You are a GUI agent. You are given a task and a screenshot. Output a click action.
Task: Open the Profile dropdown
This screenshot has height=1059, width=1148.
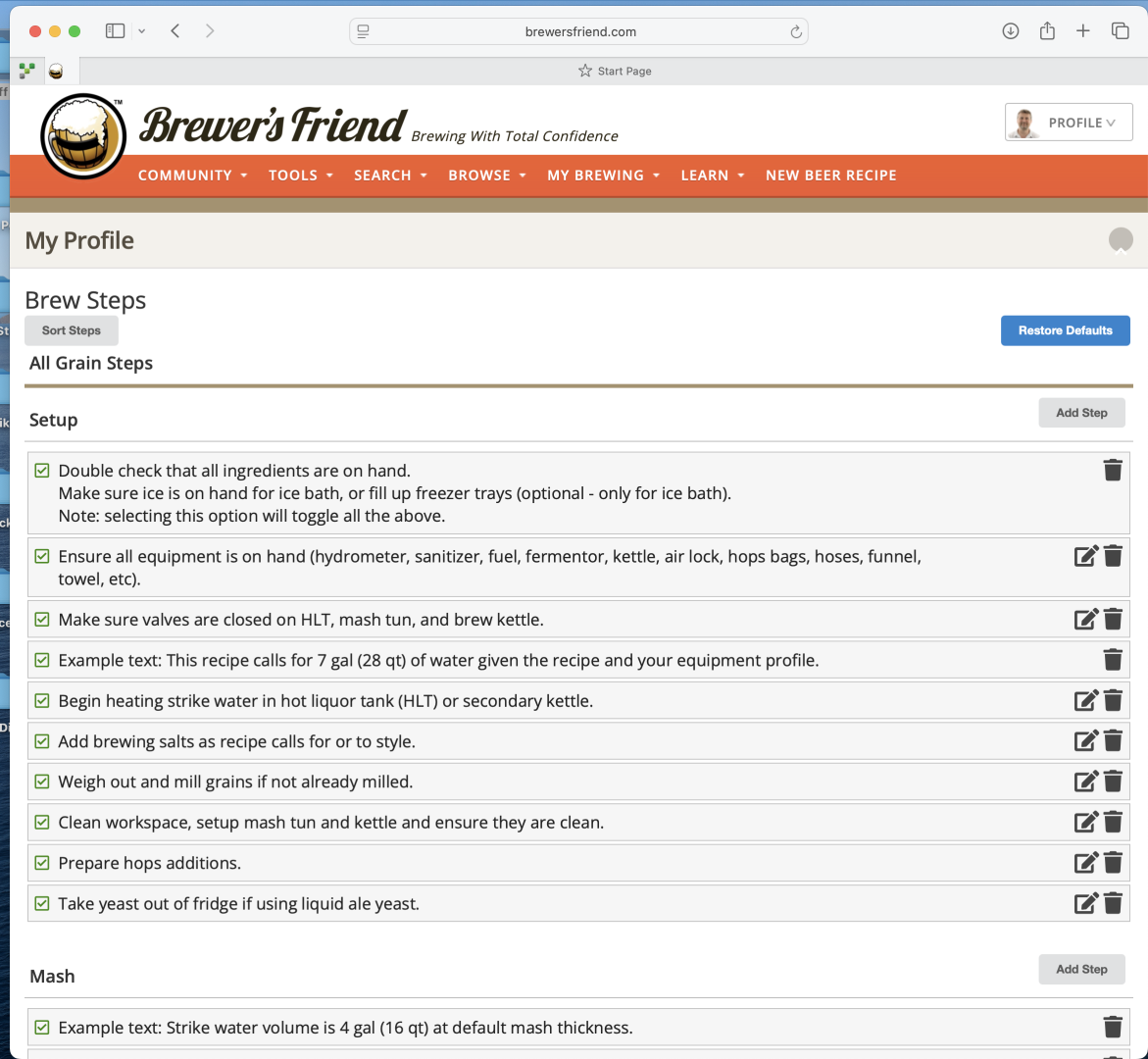[x=1069, y=123]
